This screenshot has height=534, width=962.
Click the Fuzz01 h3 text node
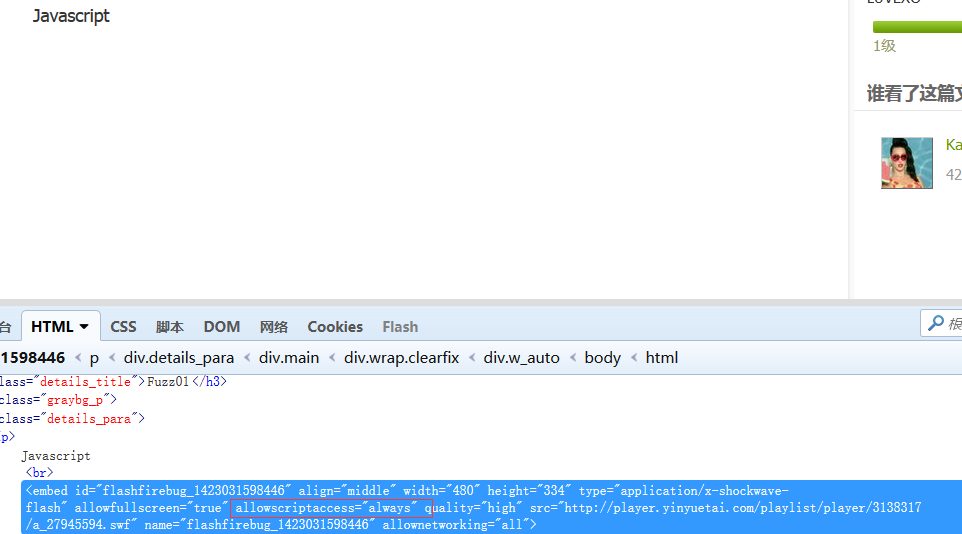pos(168,382)
